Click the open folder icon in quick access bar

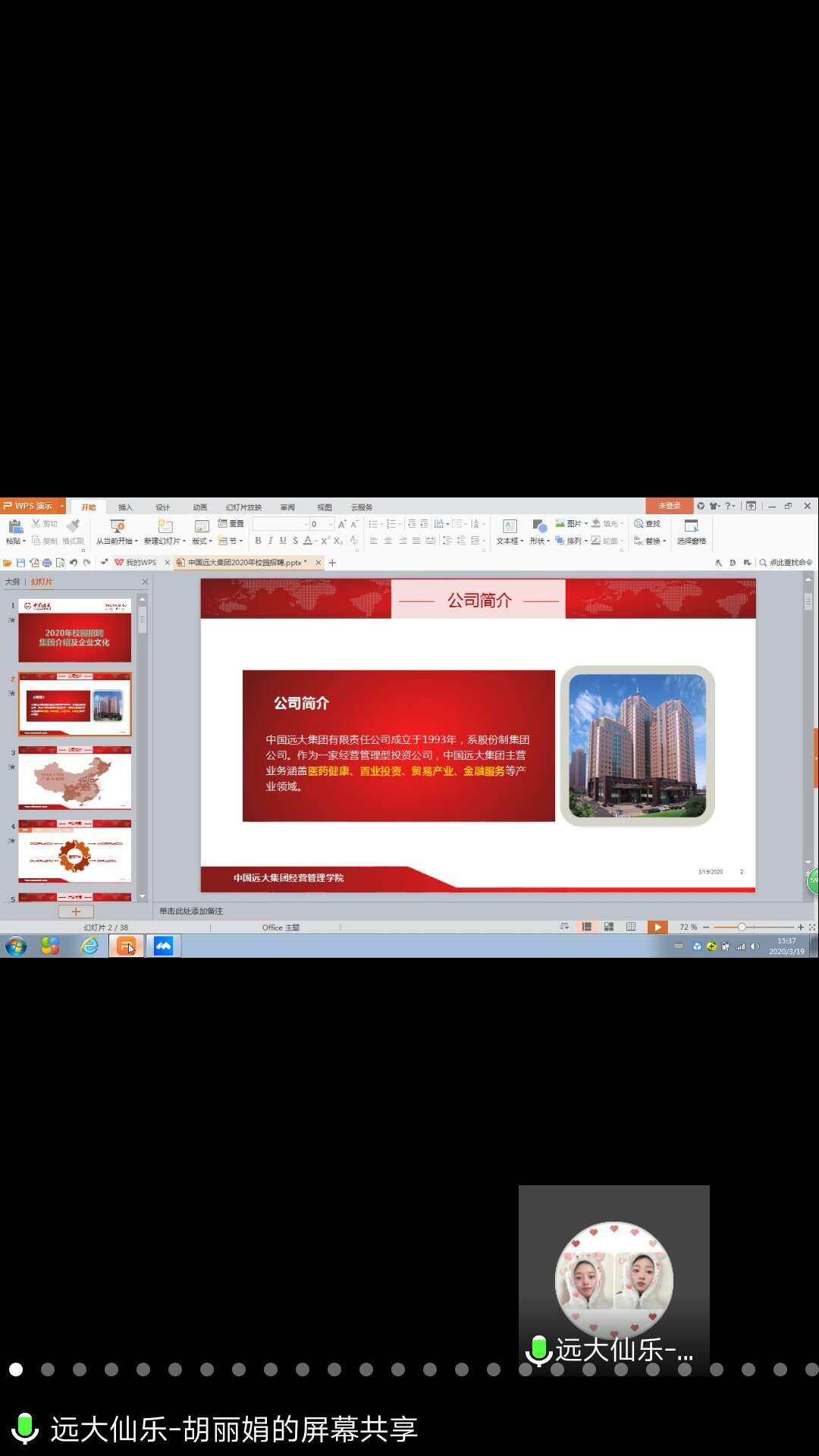pos(8,563)
